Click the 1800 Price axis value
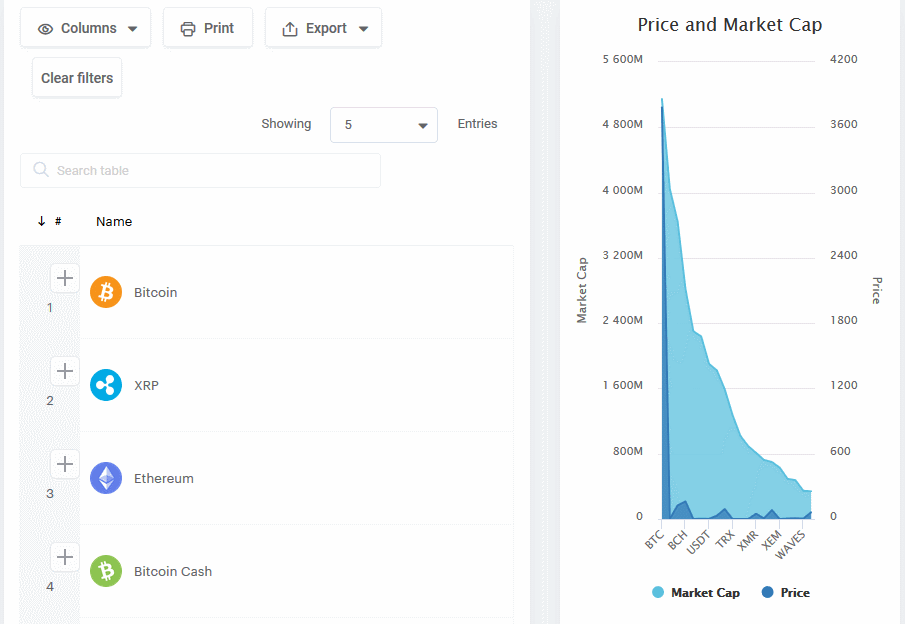Image resolution: width=905 pixels, height=624 pixels. pyautogui.click(x=844, y=320)
